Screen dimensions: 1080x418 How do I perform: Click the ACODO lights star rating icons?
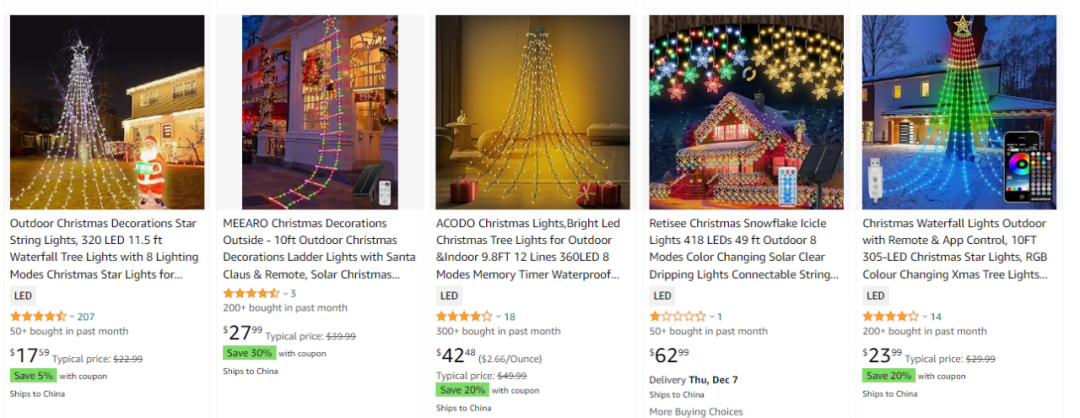464,317
